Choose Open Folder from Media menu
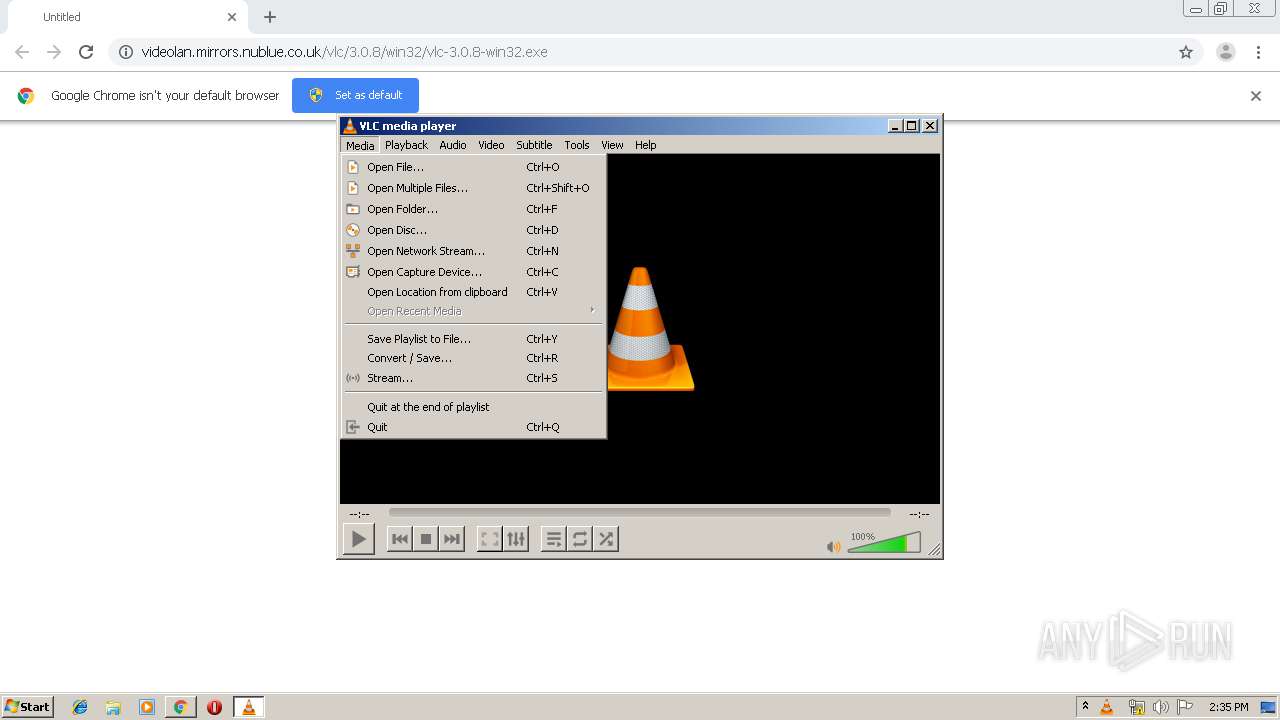Viewport: 1280px width, 720px height. click(x=473, y=209)
